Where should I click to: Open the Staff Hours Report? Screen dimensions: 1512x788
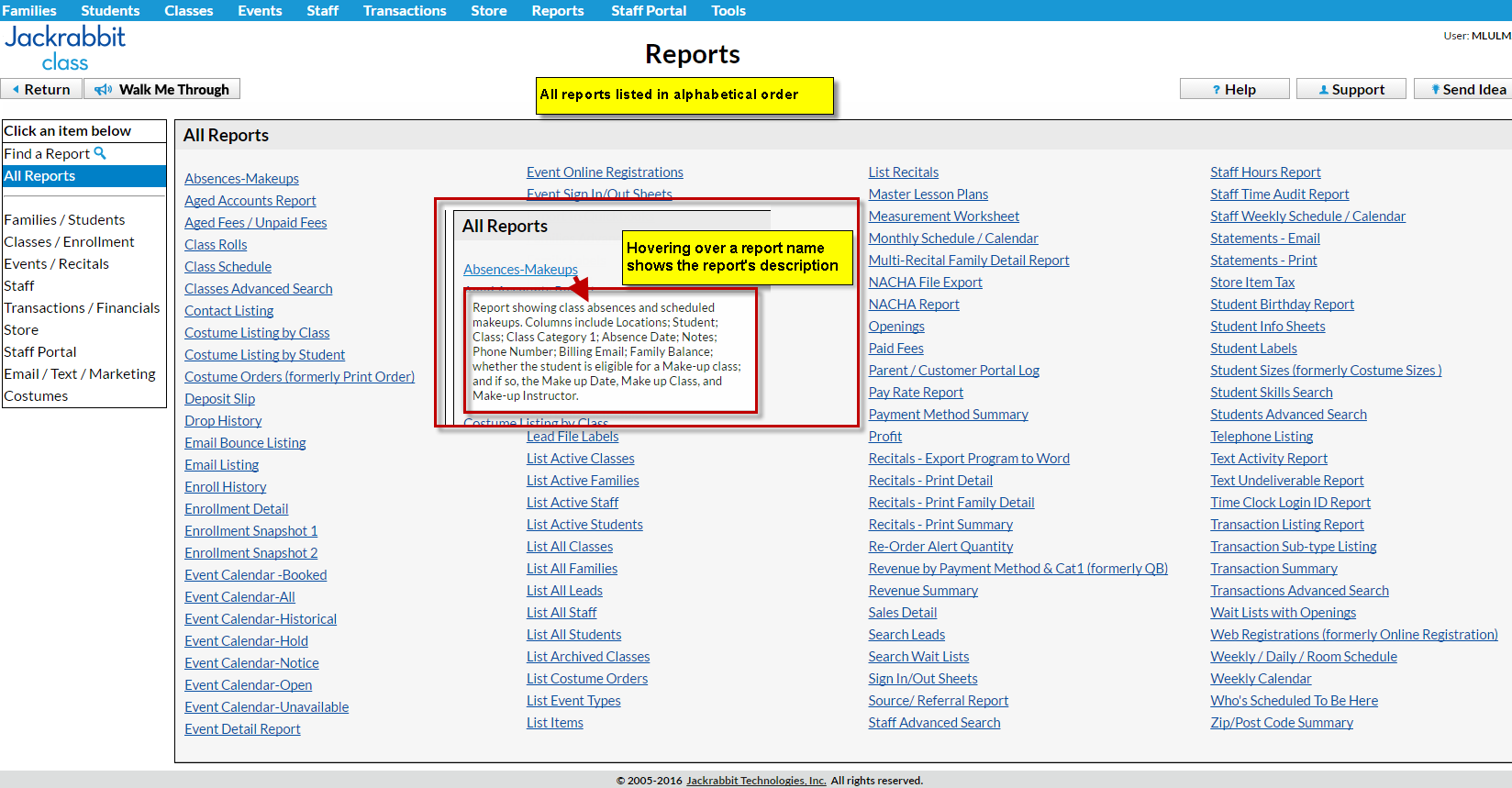(x=1265, y=172)
